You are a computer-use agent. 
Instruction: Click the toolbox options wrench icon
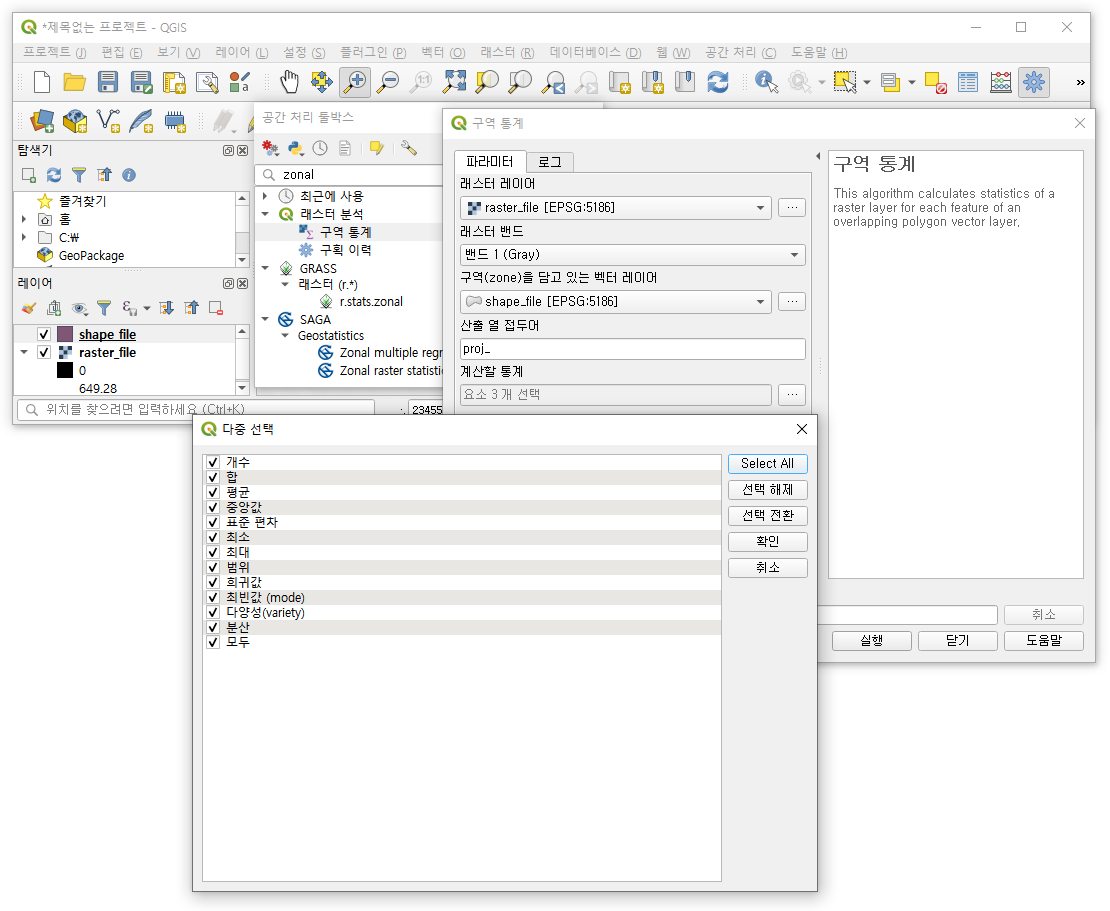408,148
